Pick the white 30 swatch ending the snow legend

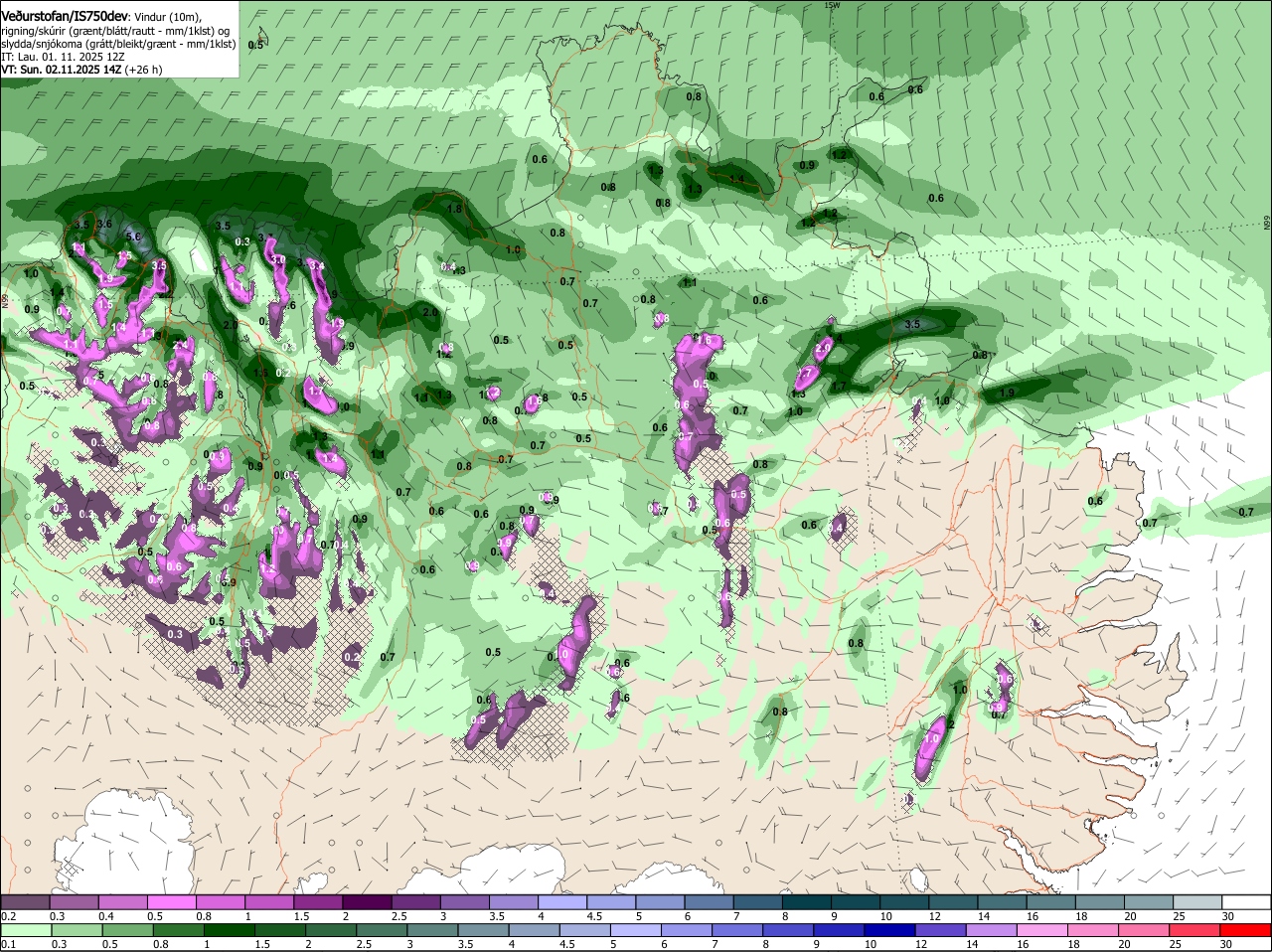coord(1247,901)
